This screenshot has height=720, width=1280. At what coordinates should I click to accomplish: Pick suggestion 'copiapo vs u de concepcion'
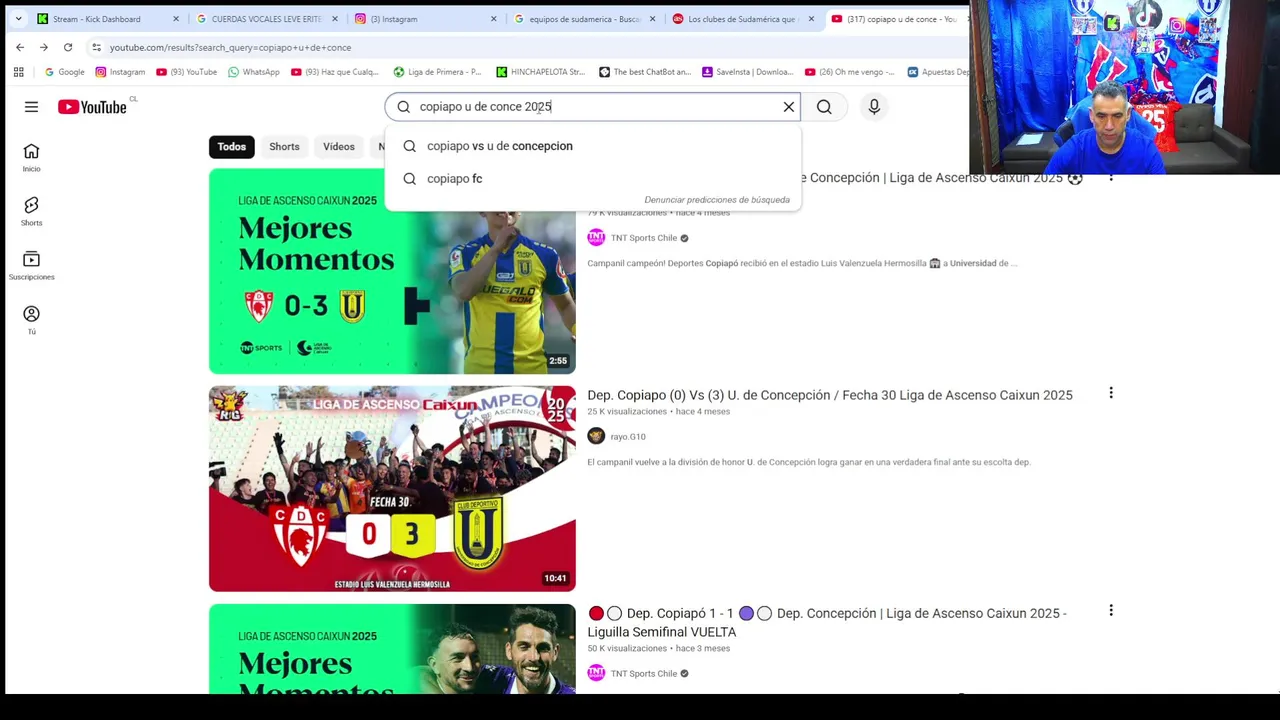coord(592,146)
